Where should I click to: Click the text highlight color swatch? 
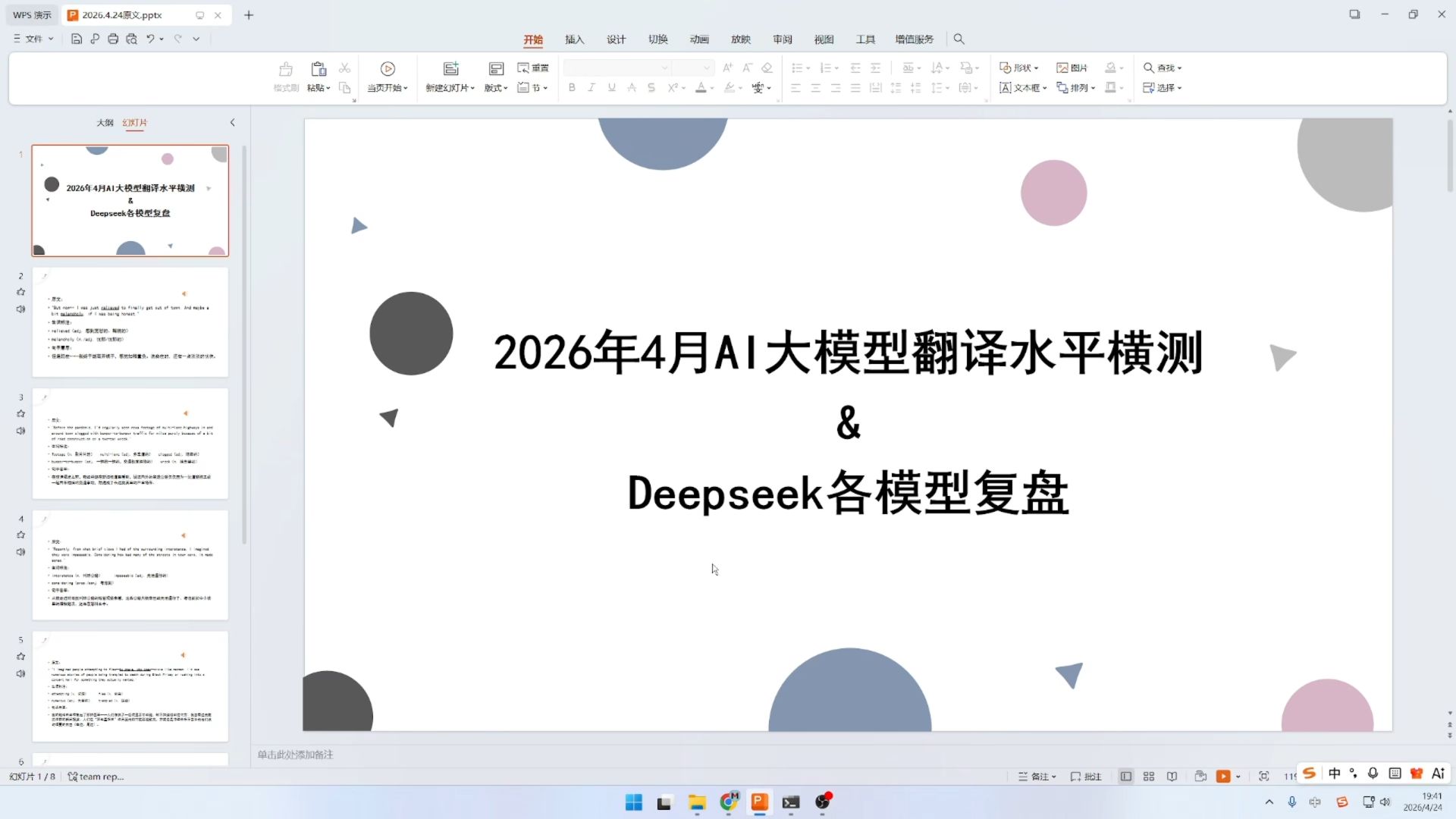click(x=730, y=88)
